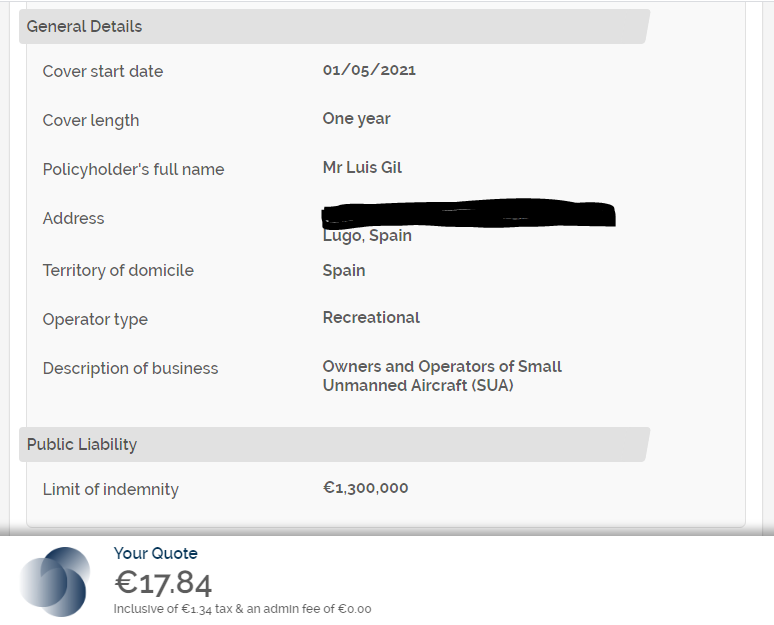Click the €1,300,000 indemnity limit value
Screen dimensions: 774x625
click(365, 488)
